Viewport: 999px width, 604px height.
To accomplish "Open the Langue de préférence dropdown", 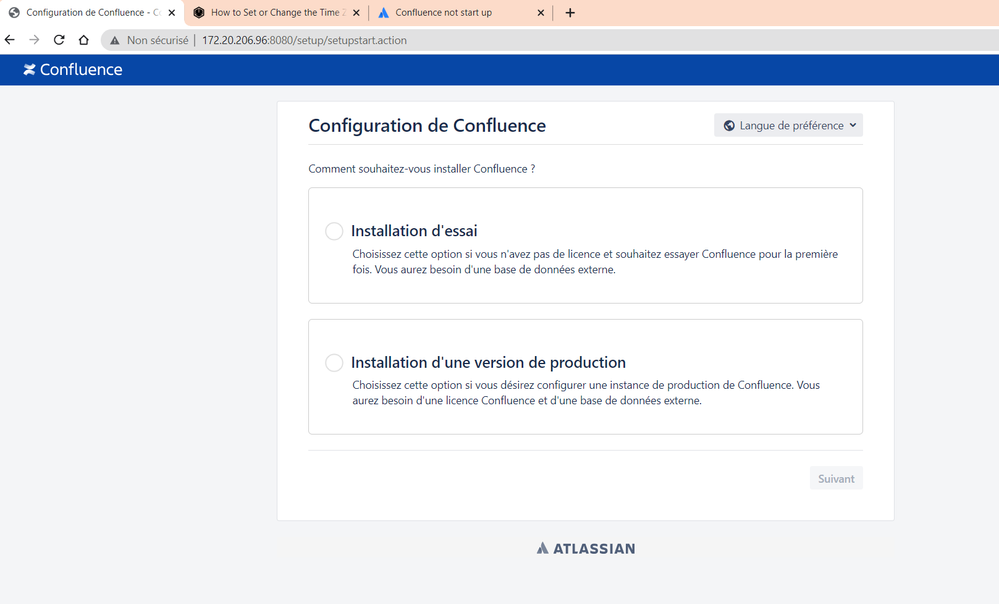I will pos(789,126).
